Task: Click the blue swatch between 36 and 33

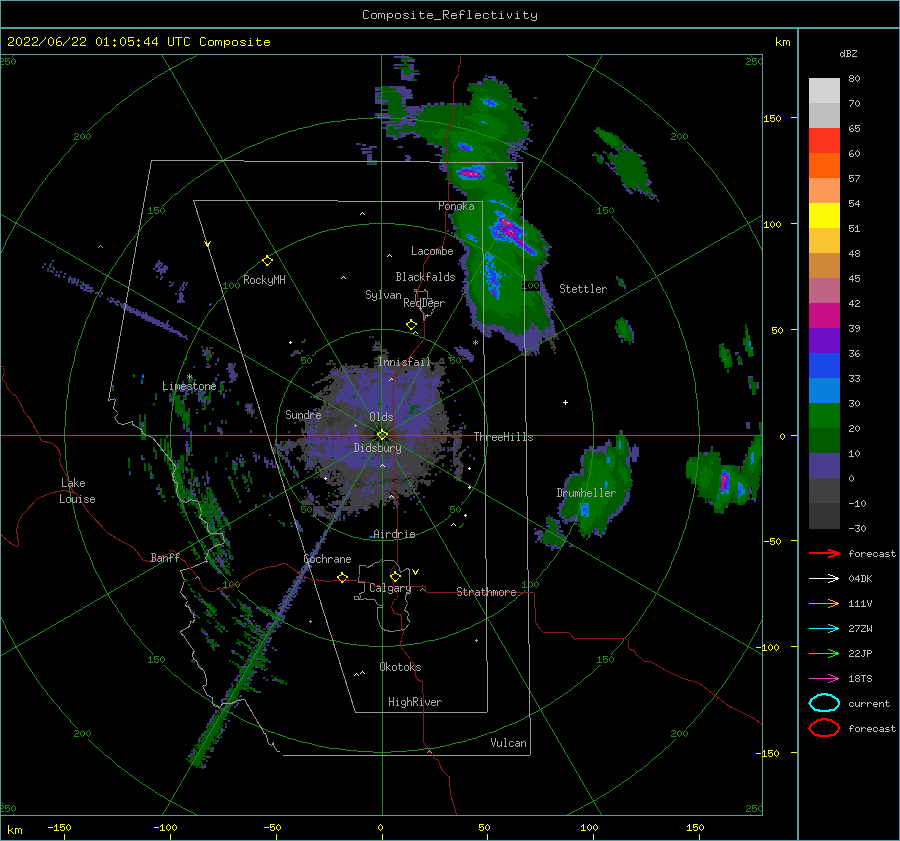Action: point(824,365)
